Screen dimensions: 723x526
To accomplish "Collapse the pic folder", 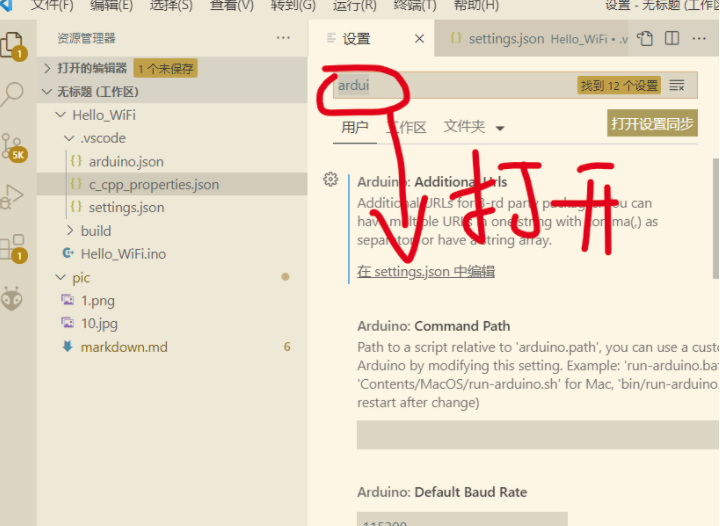I will [x=60, y=277].
